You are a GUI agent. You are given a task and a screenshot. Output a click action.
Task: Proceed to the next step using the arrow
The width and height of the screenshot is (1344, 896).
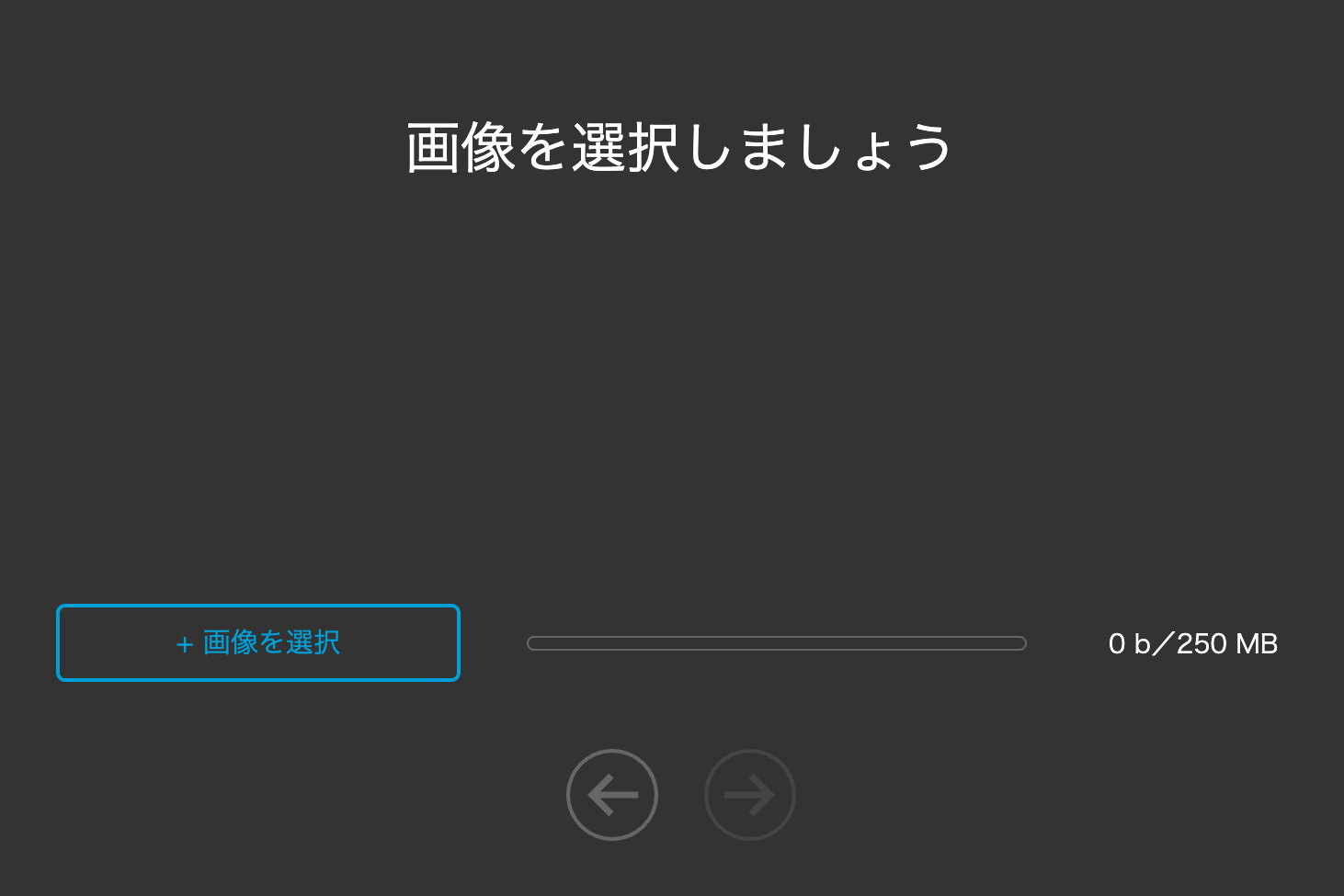[x=750, y=795]
